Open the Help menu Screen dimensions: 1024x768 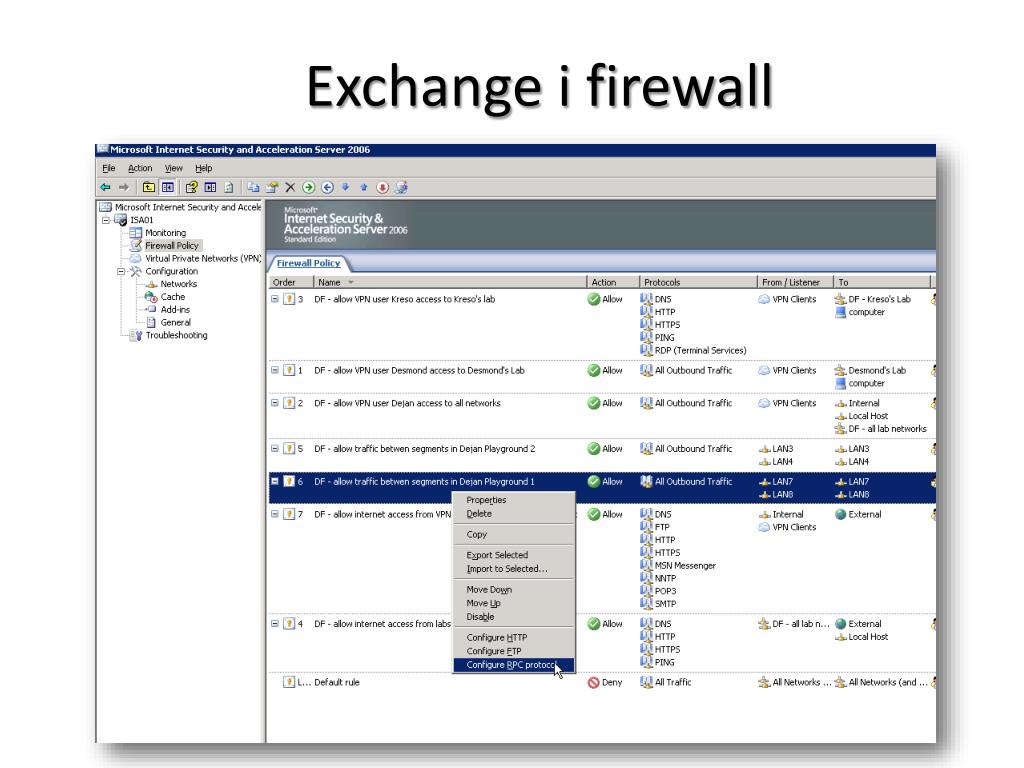(204, 168)
